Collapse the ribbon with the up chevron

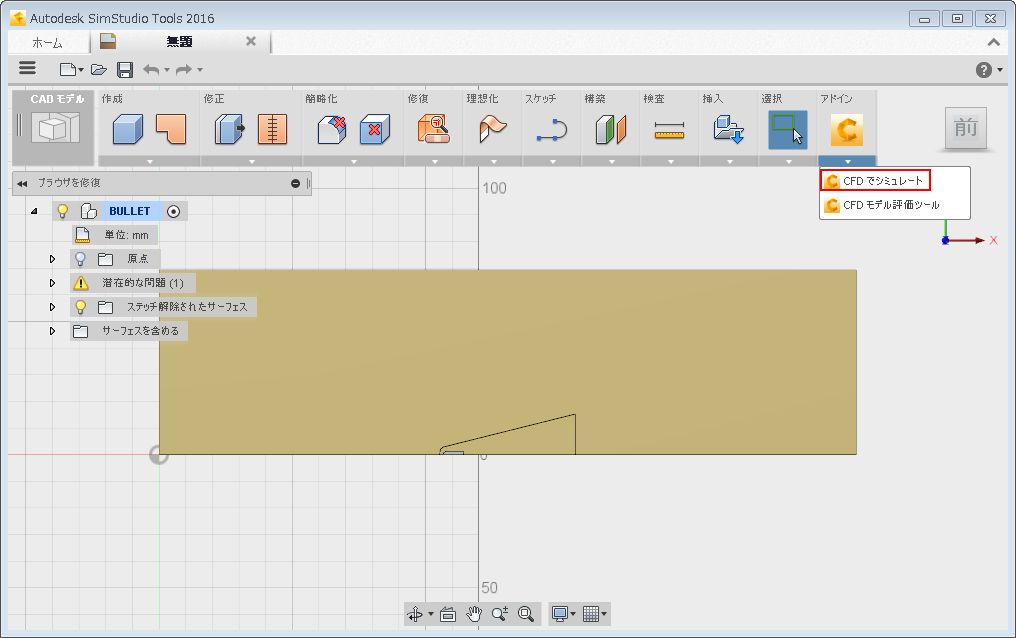coord(993,43)
